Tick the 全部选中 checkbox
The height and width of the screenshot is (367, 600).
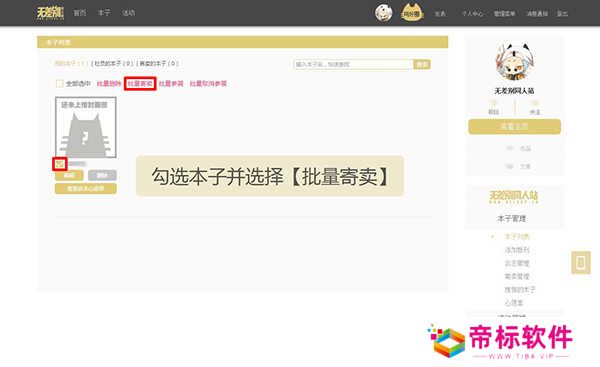click(59, 83)
